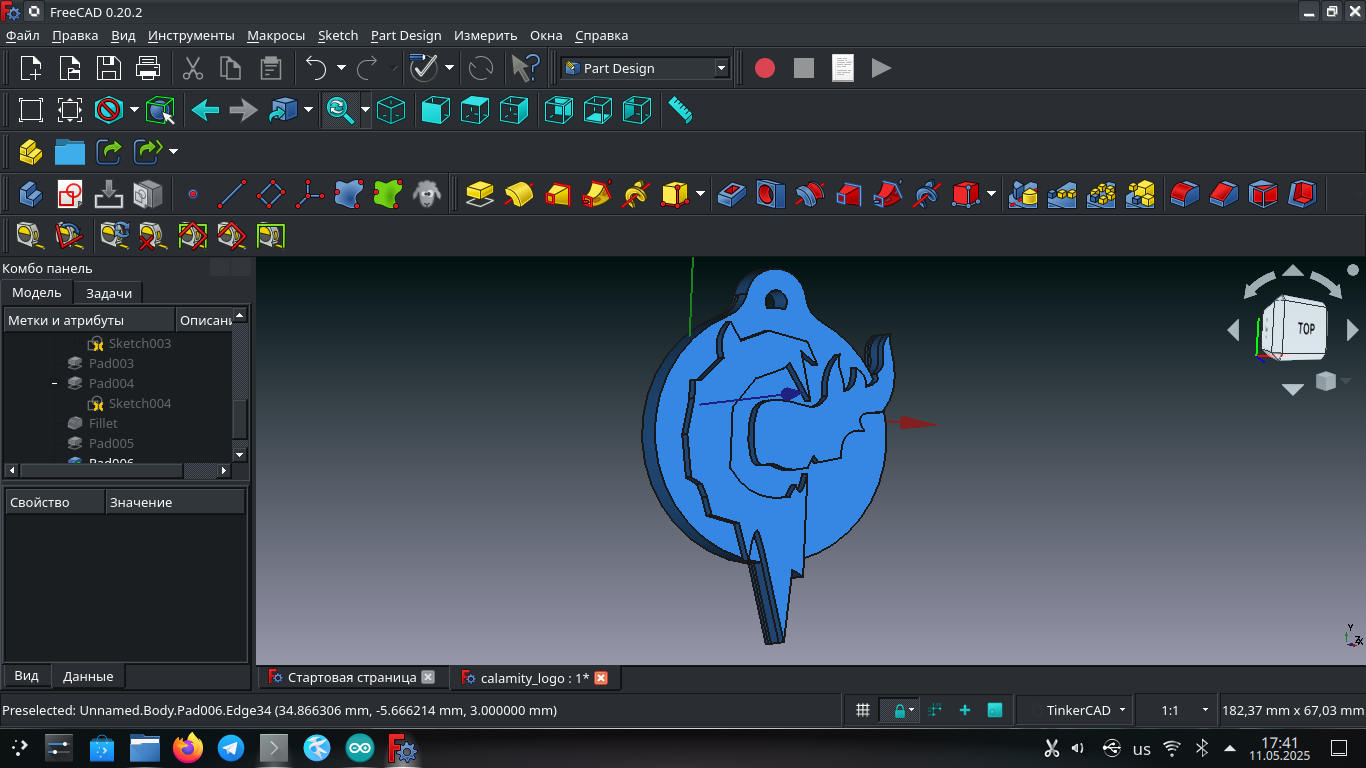
Task: Click the sheep-head icon in the toolbar
Action: click(427, 193)
